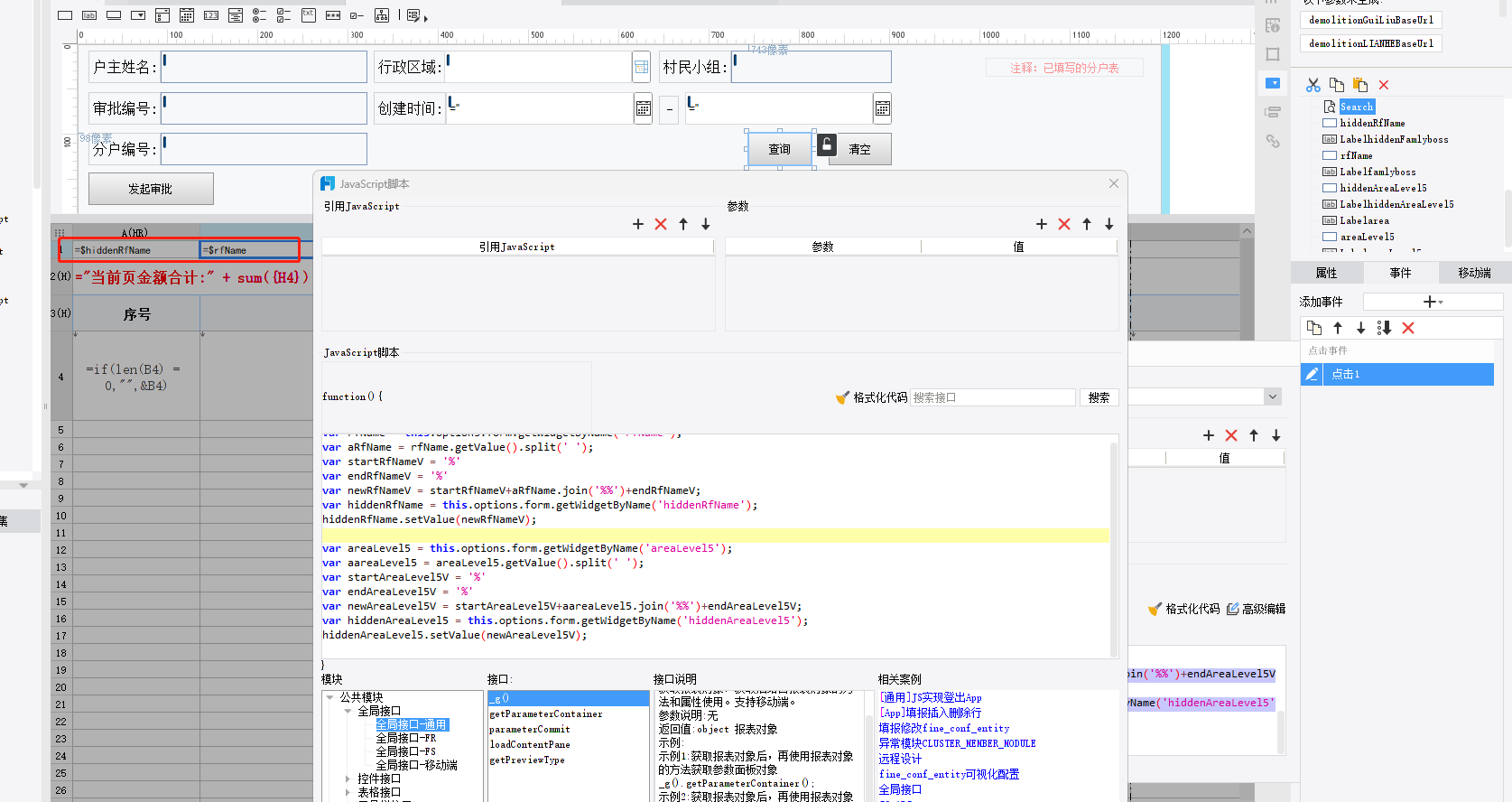
Task: Select the text field widget icon in toolbar
Action: [x=65, y=15]
